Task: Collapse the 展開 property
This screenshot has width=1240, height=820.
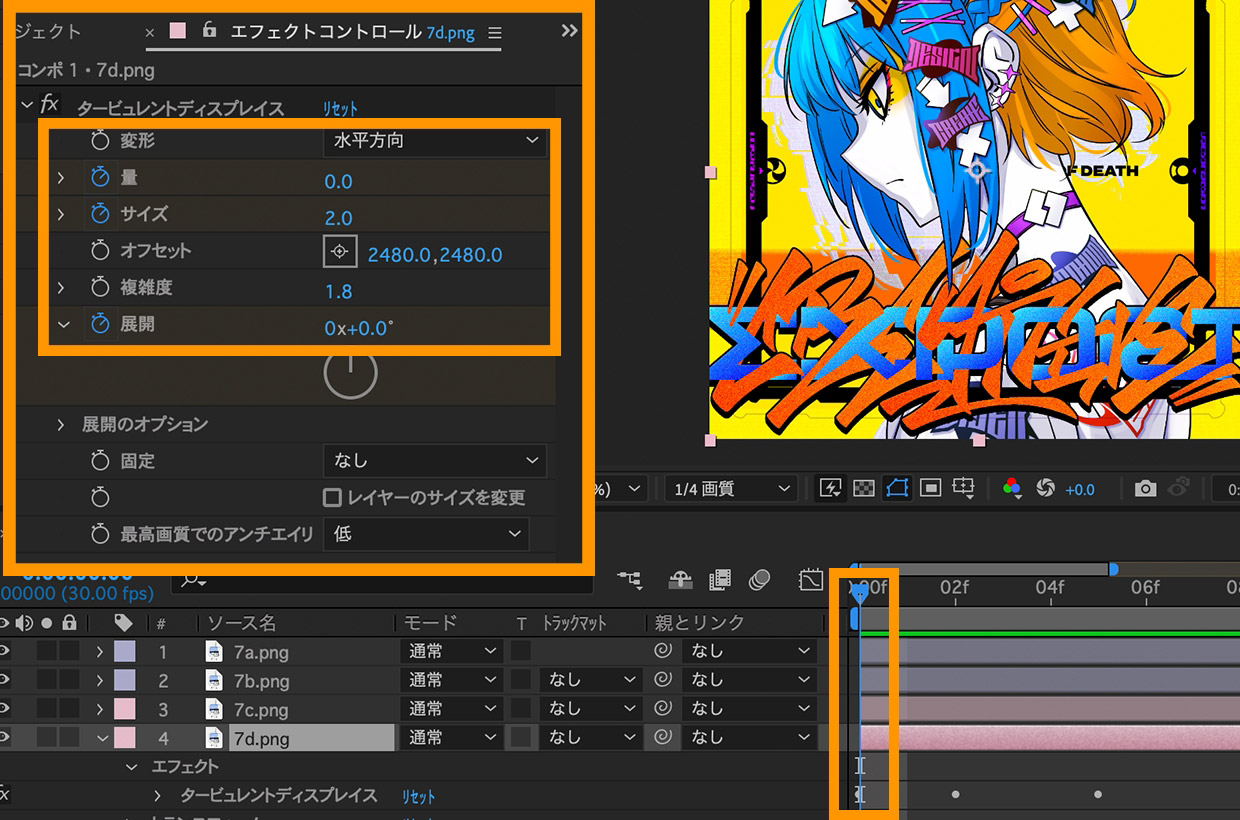Action: (x=63, y=324)
